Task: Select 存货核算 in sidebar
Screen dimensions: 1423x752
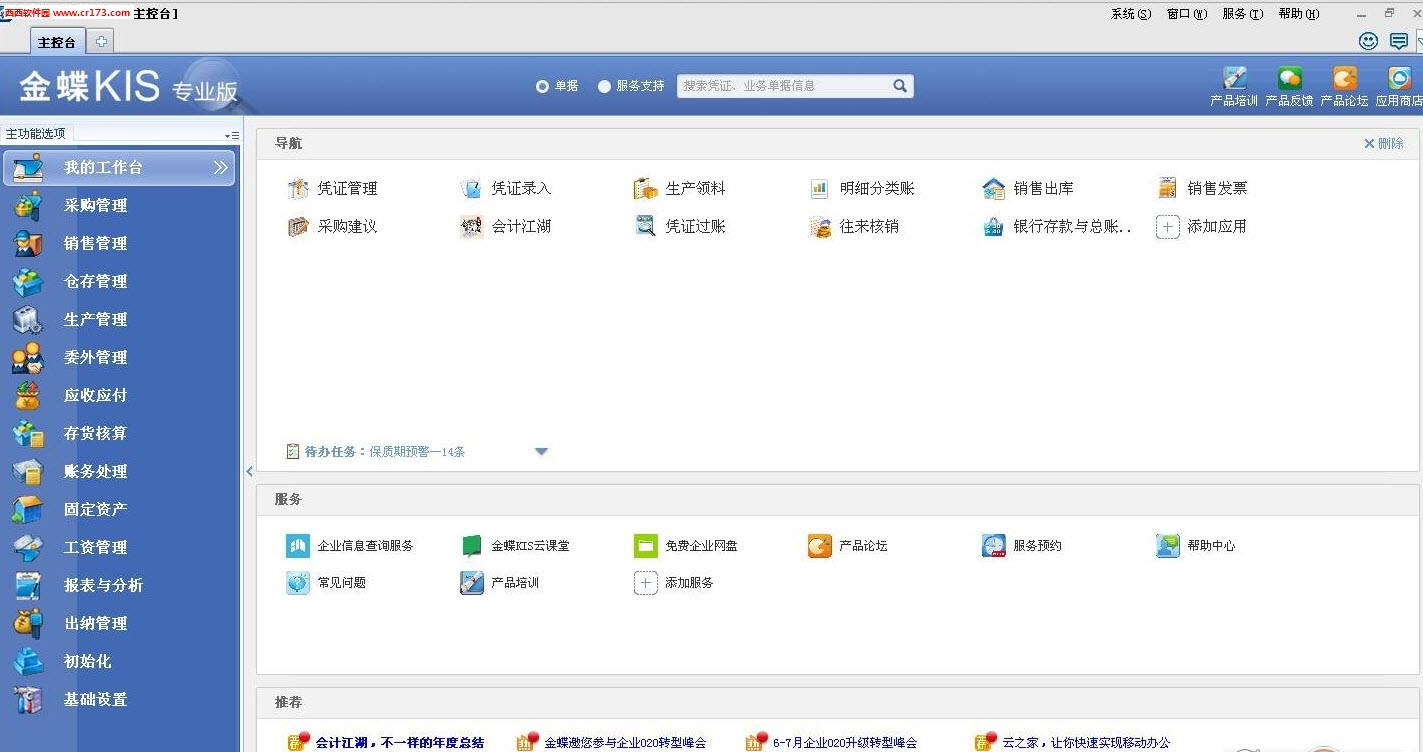Action: 120,434
